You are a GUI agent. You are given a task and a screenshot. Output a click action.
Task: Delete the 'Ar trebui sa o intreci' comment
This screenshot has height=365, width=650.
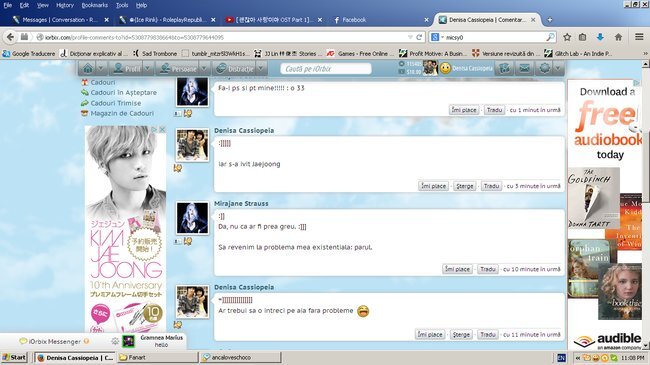click(461, 334)
